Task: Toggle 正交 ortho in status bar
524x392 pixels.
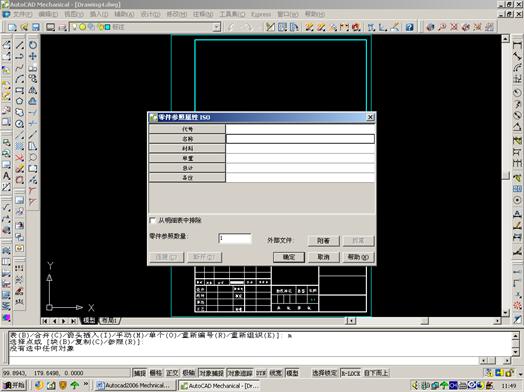Action: [172, 373]
